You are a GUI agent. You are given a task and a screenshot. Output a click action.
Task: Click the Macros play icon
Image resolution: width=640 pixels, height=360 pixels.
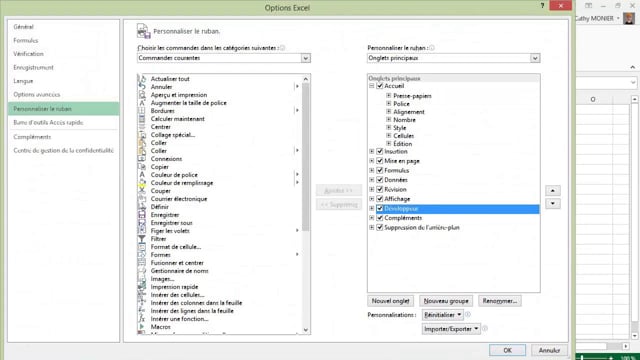[142, 327]
